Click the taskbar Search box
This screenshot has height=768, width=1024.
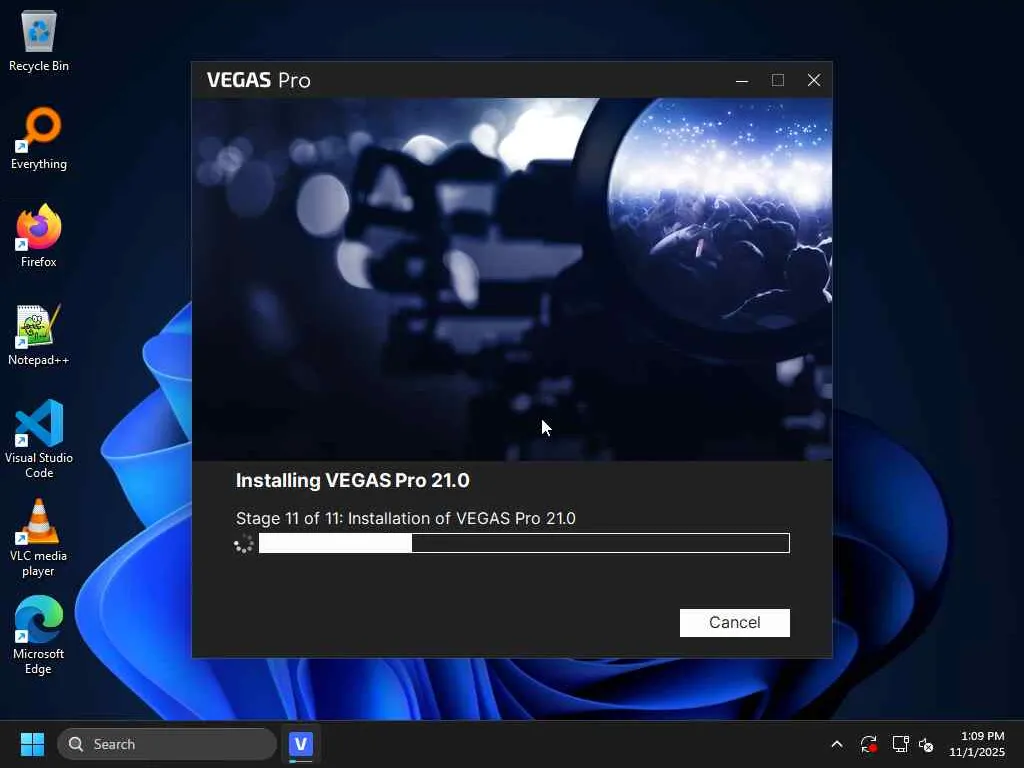[167, 744]
